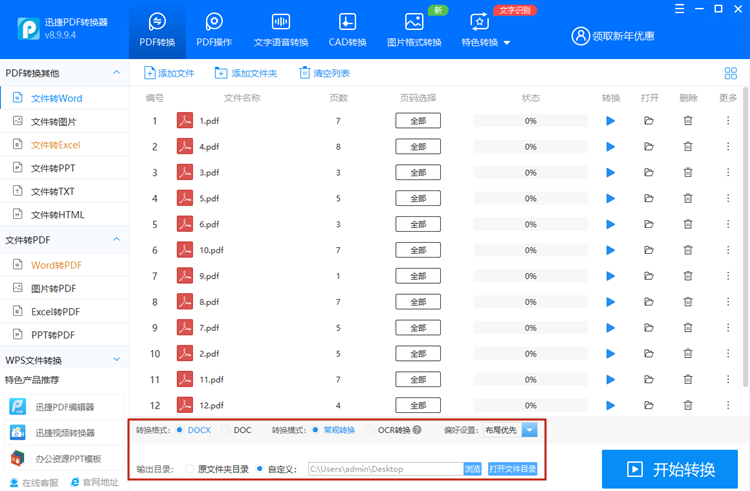Select the CAD转换 tab
Screen dimensions: 750x491
pos(347,30)
